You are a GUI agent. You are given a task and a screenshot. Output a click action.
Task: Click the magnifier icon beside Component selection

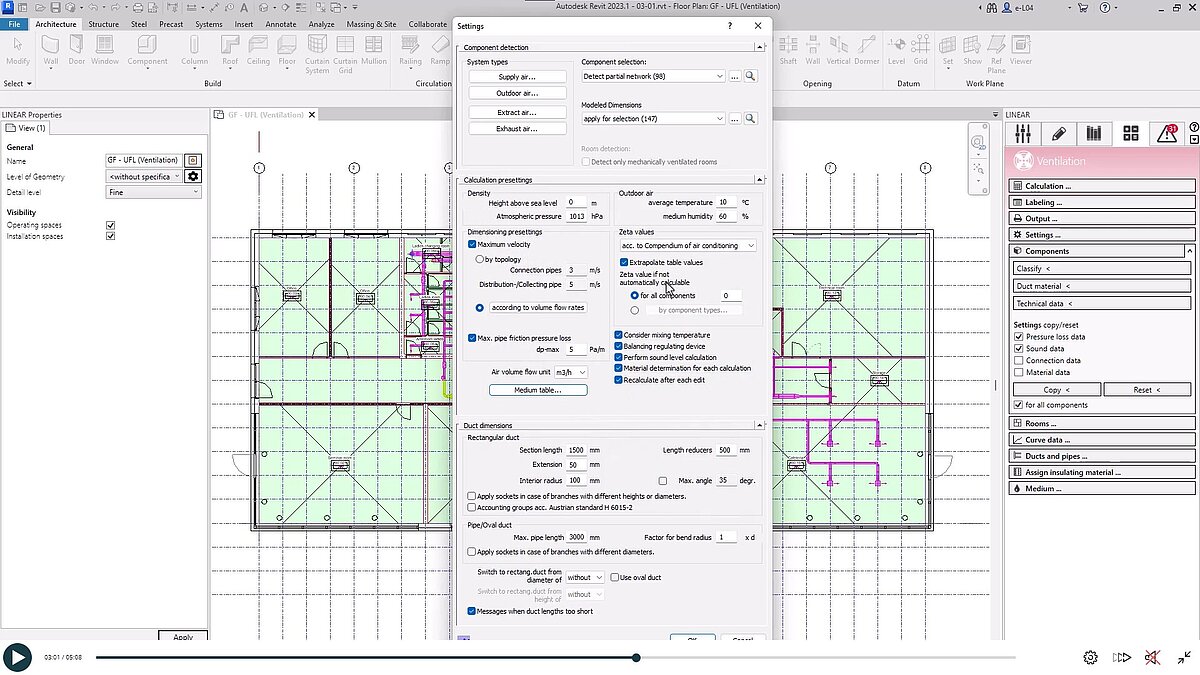[750, 76]
